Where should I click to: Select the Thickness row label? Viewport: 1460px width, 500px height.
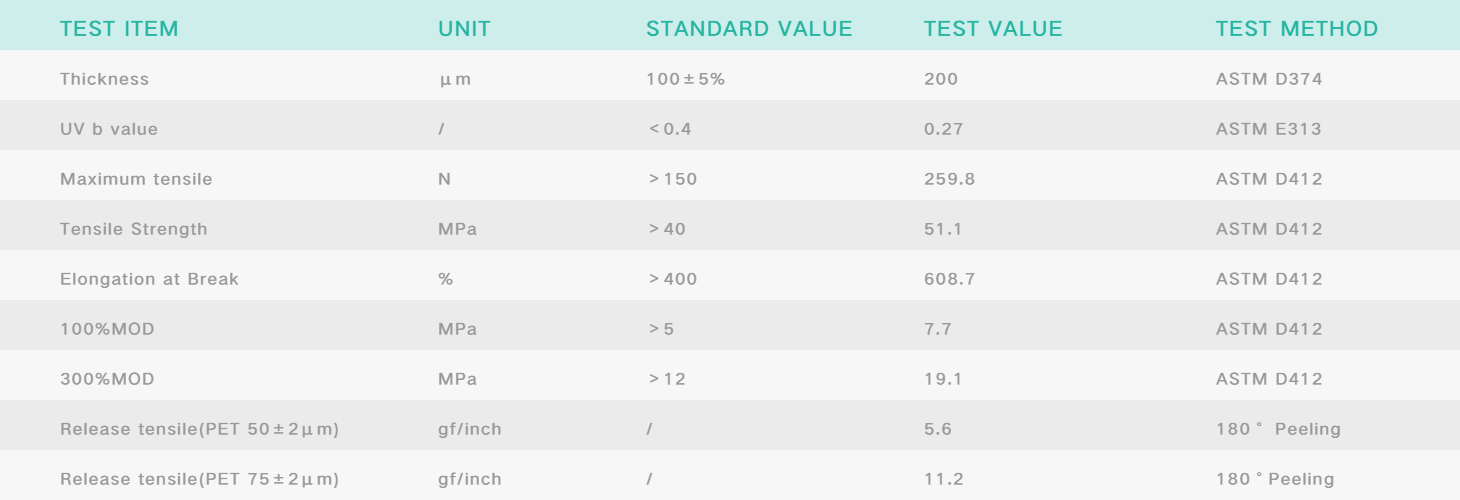[x=104, y=79]
